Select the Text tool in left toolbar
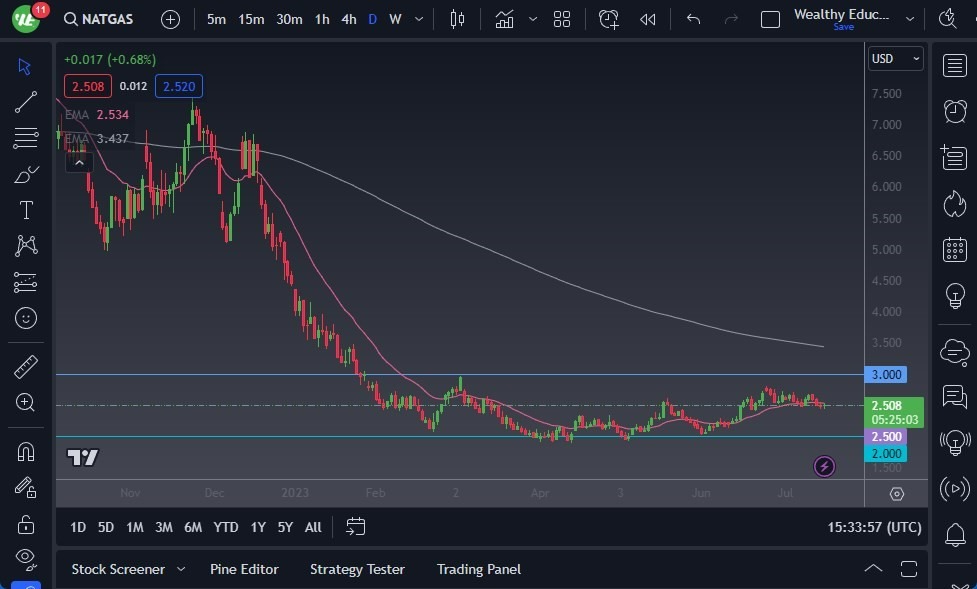Image resolution: width=977 pixels, height=589 pixels. 26,210
